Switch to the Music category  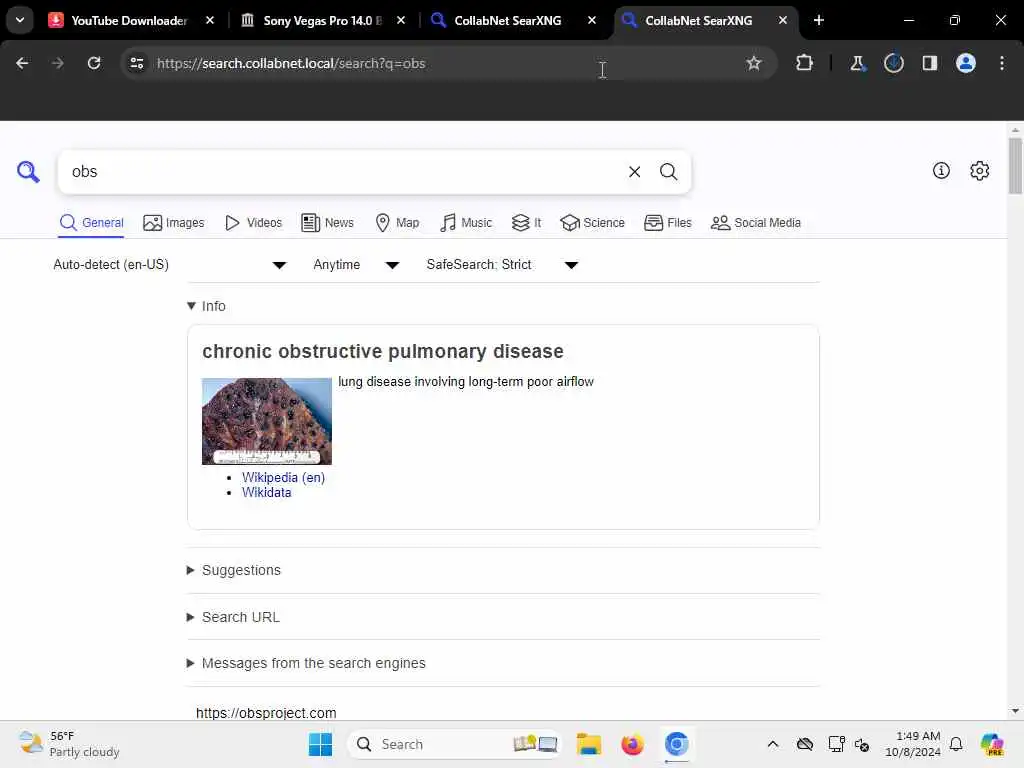[x=466, y=223]
